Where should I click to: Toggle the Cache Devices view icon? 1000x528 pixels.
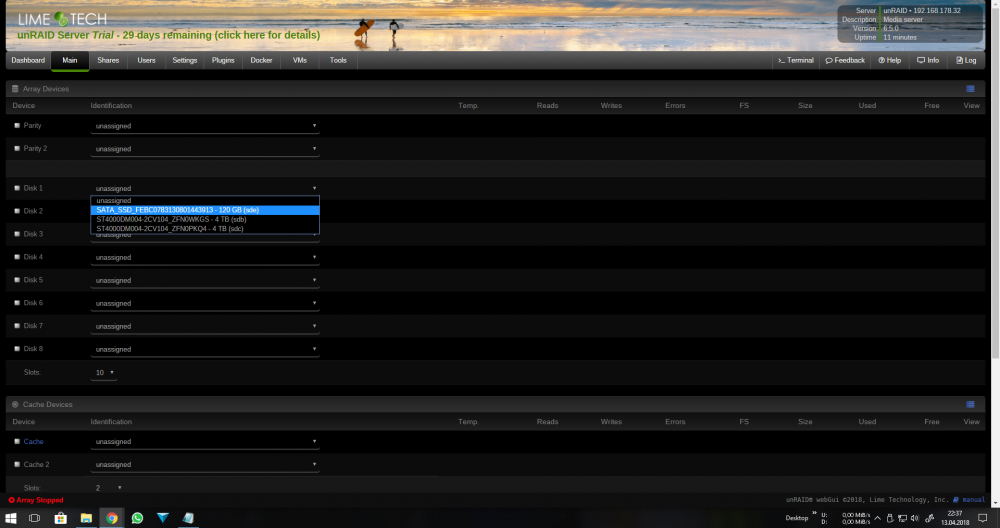[x=970, y=404]
